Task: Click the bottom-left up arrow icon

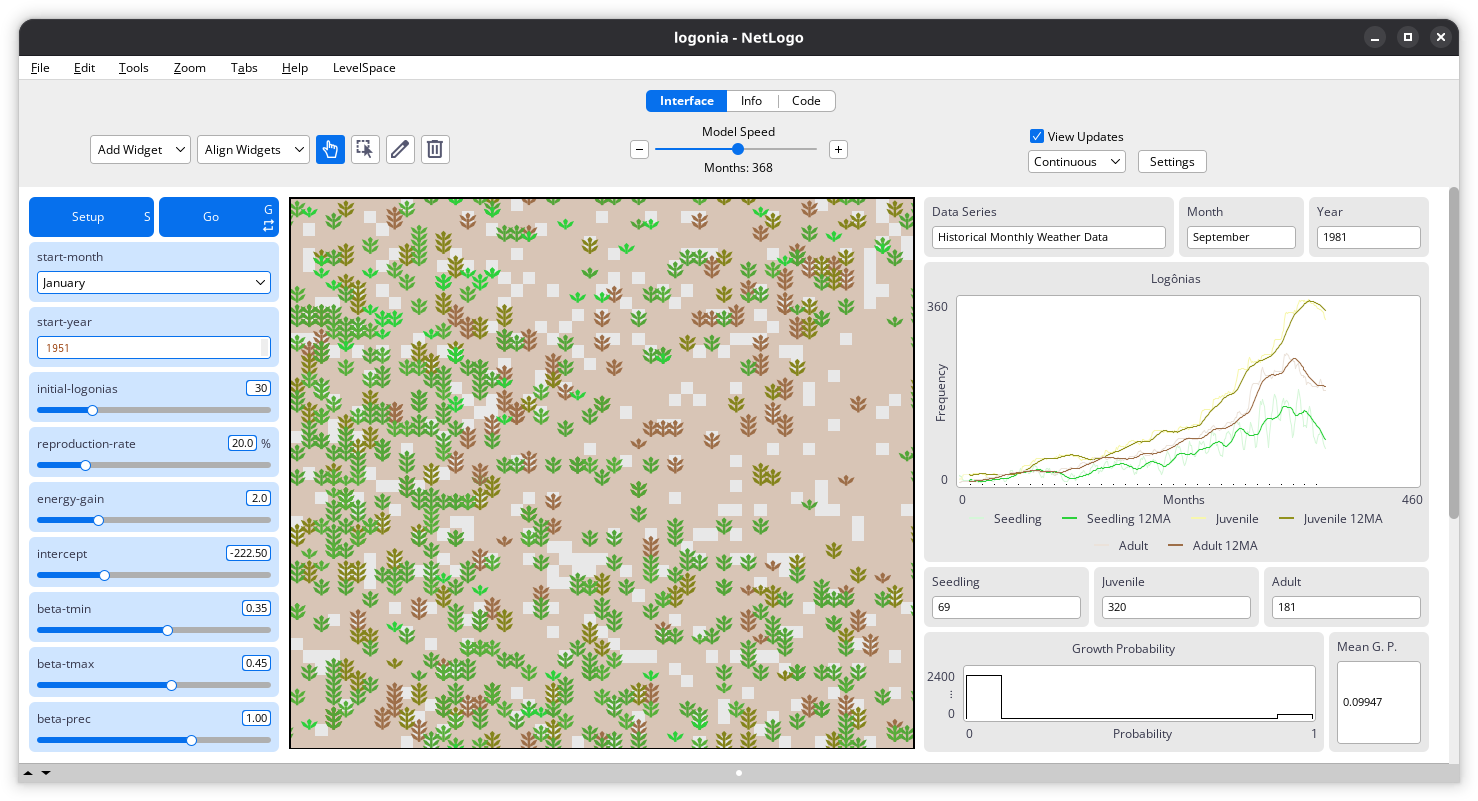Action: click(x=28, y=773)
